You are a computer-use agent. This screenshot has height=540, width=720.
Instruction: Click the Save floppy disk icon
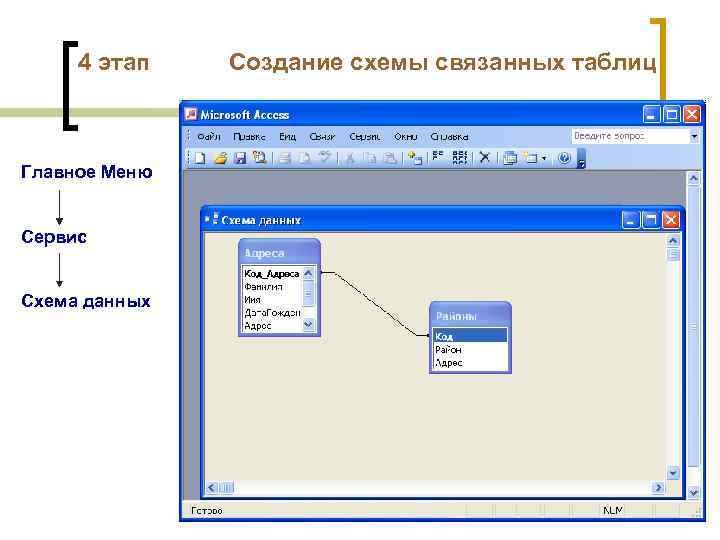click(x=240, y=158)
